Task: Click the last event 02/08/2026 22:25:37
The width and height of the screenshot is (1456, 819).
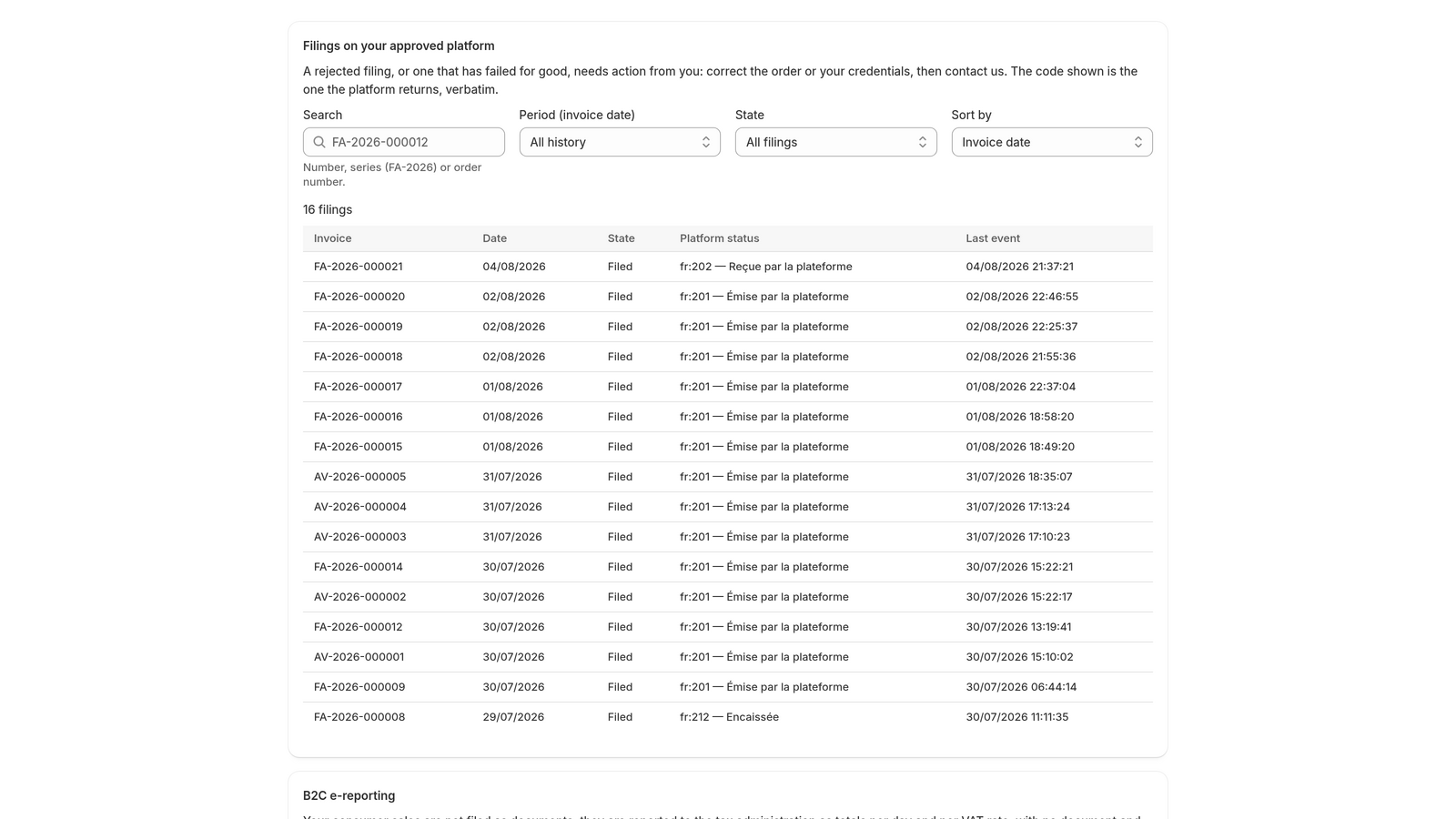Action: (x=1022, y=327)
